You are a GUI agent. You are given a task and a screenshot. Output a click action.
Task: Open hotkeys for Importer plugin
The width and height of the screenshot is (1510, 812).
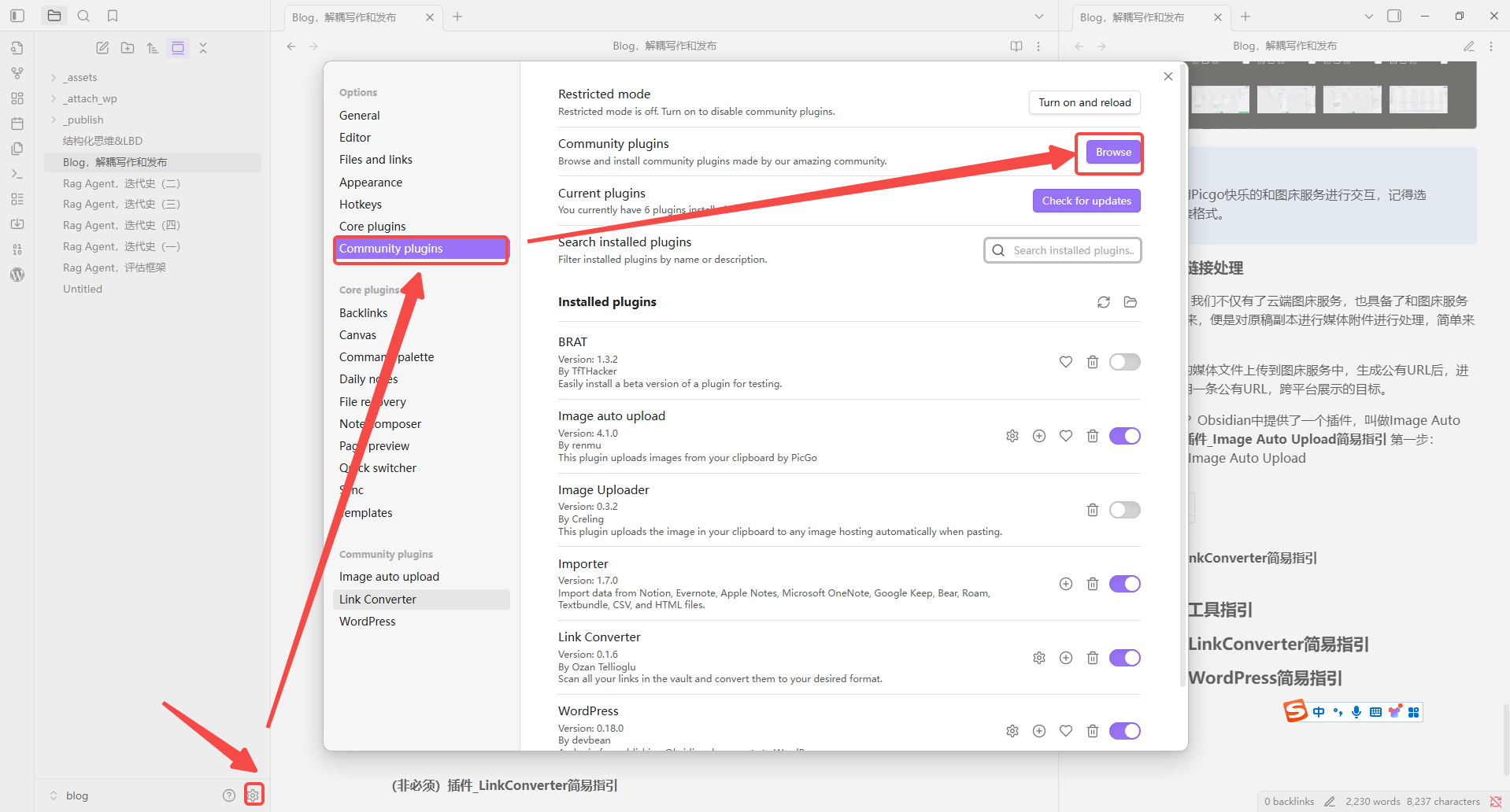pyautogui.click(x=1065, y=584)
